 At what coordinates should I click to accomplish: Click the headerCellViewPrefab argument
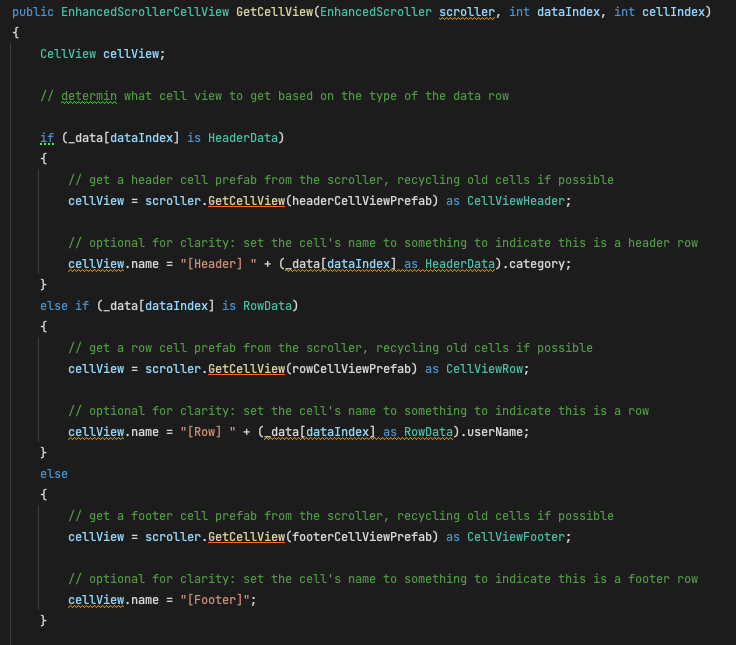362,201
